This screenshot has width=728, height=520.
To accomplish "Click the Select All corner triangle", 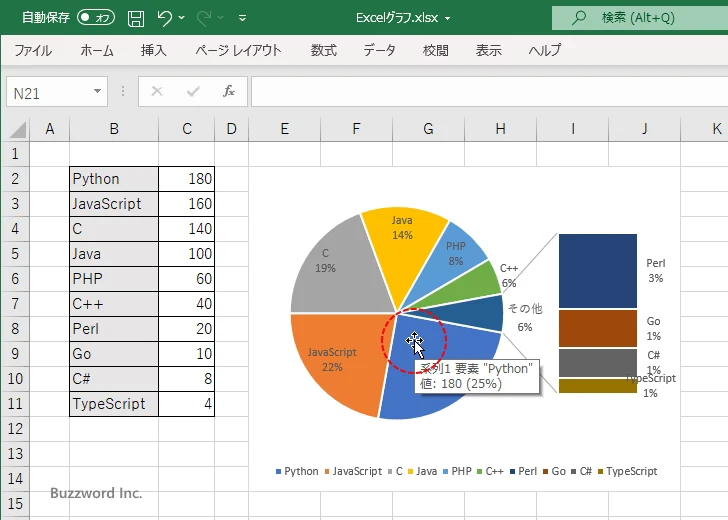I will (15, 129).
